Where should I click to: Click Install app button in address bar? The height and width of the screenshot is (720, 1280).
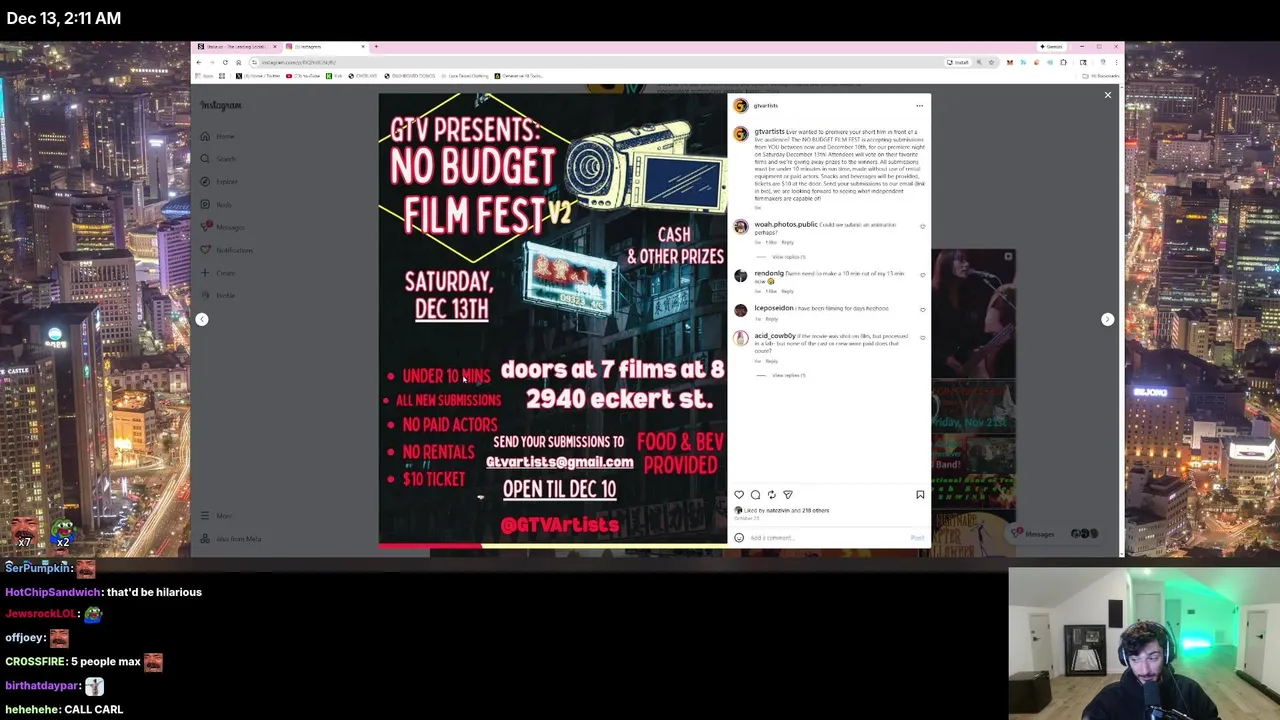pos(958,62)
